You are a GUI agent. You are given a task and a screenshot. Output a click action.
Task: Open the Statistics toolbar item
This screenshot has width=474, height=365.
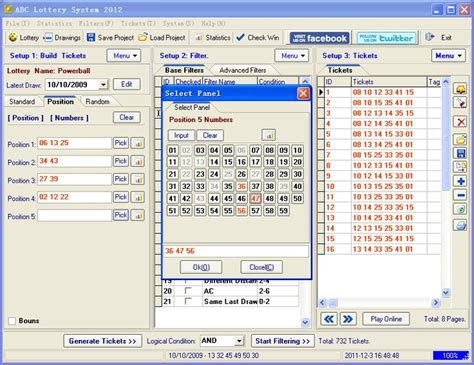(x=213, y=38)
